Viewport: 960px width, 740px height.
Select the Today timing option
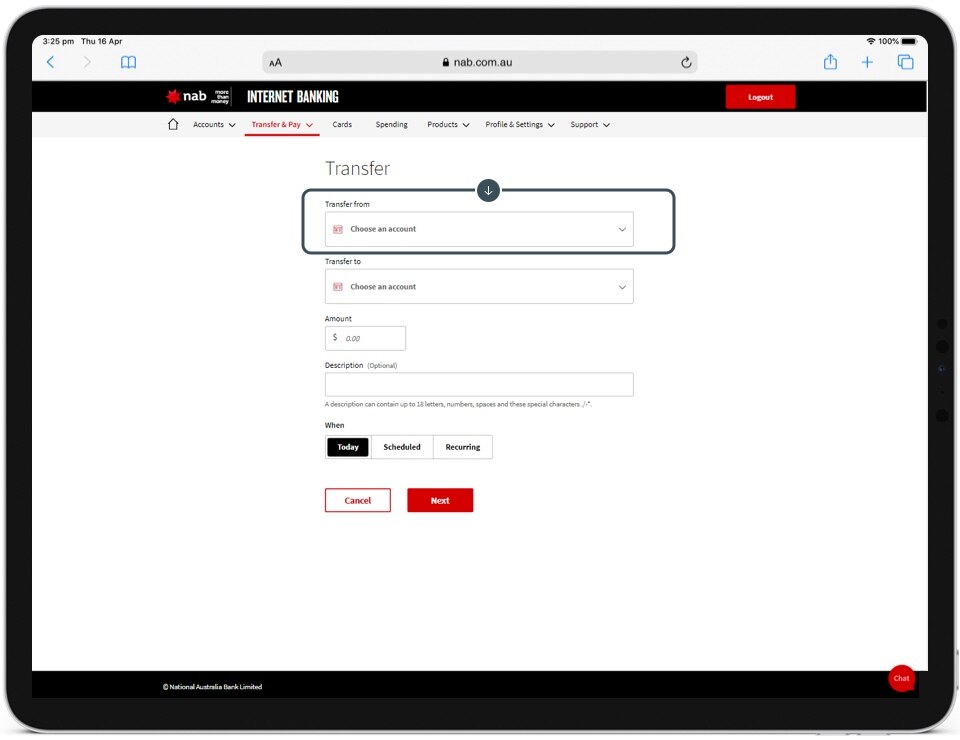point(348,447)
